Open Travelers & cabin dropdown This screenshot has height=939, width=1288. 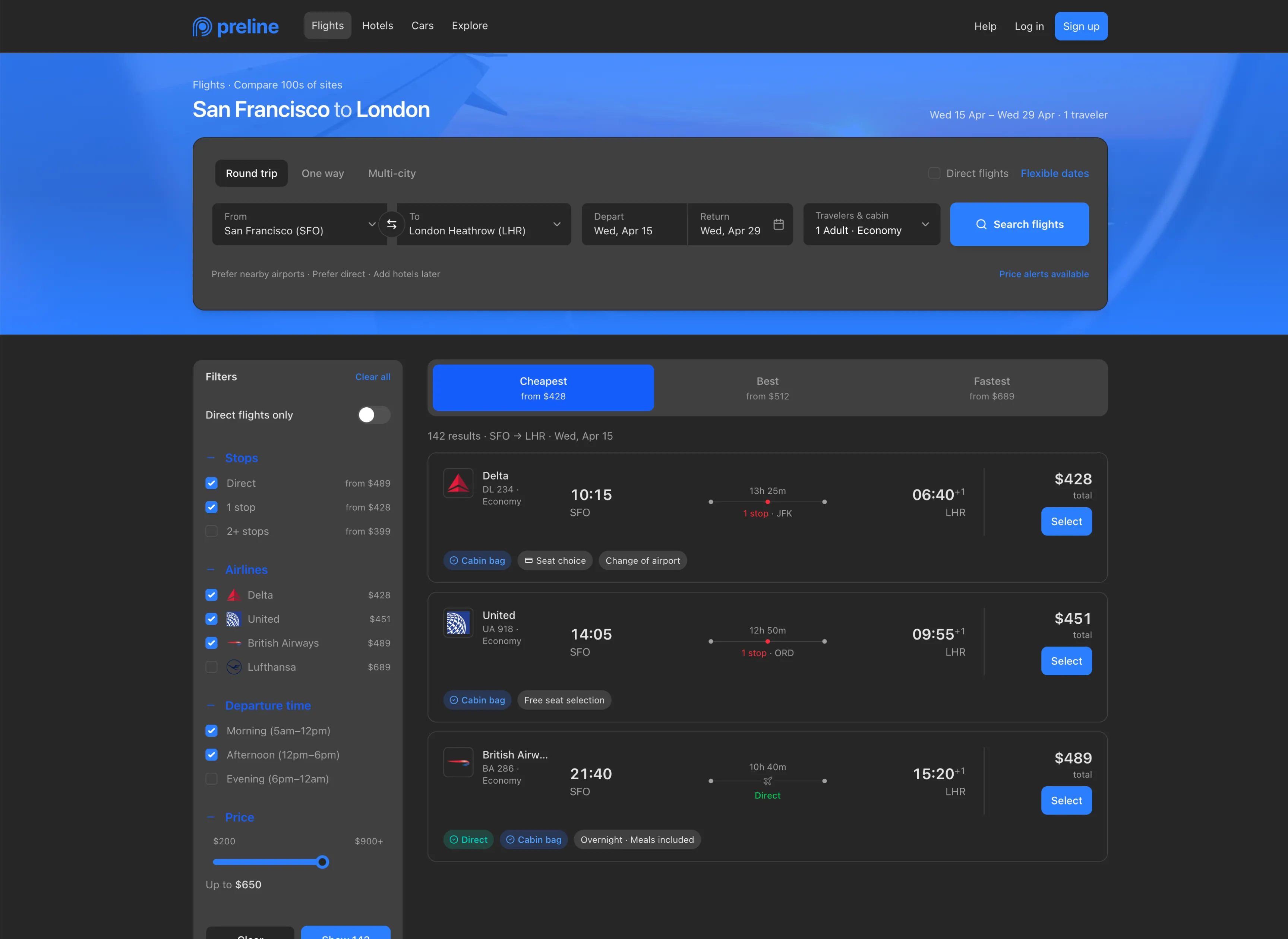[x=871, y=224]
